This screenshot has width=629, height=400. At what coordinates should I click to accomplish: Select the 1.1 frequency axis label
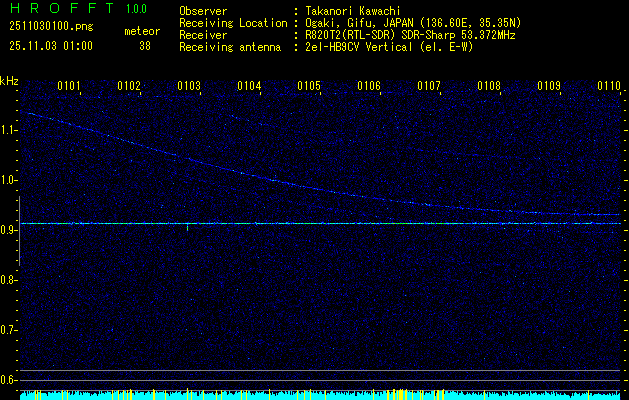(x=9, y=130)
